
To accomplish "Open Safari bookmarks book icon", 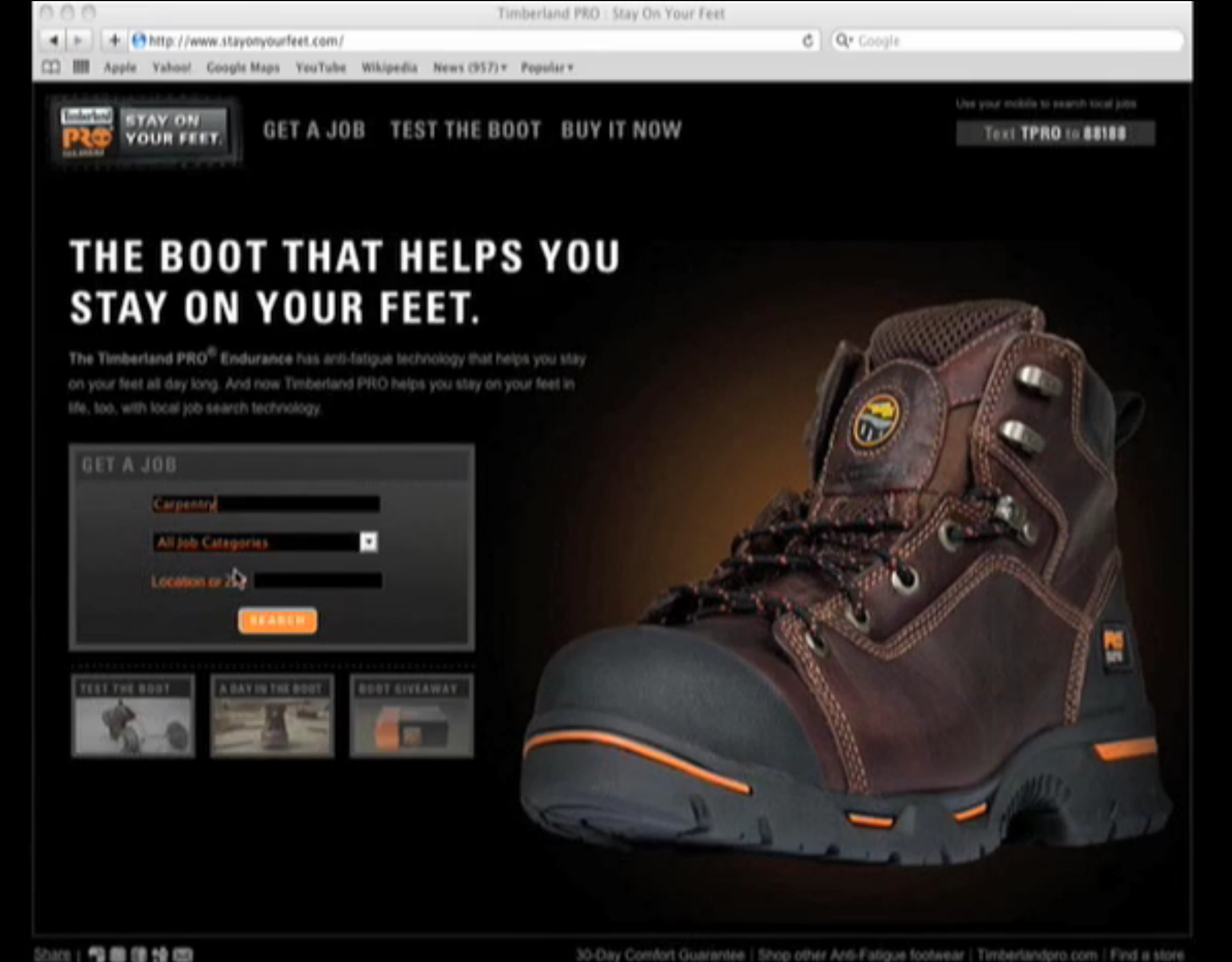I will 52,67.
